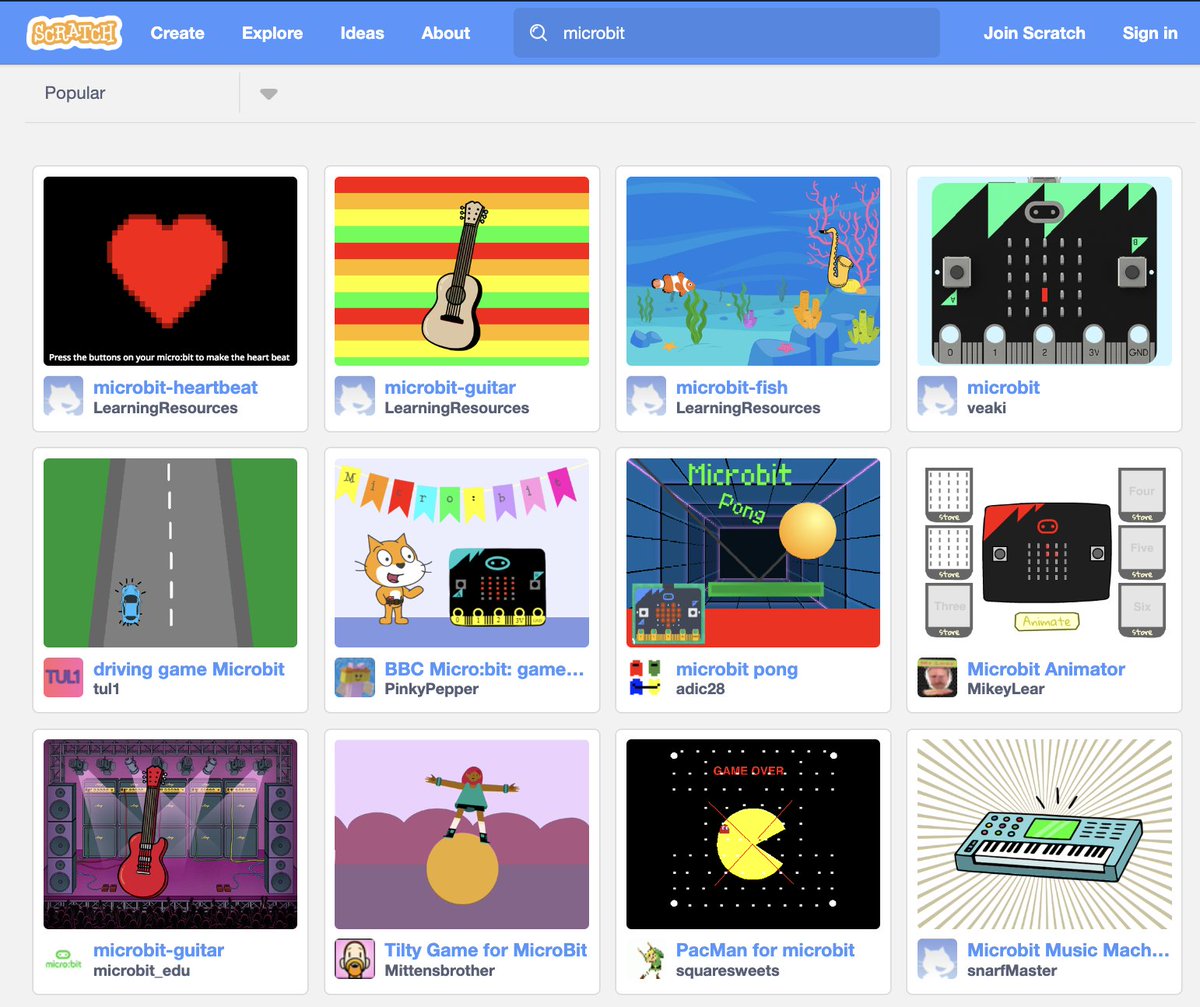This screenshot has height=1007, width=1200.
Task: Click LearningResources under microbit-heartbeat
Action: [x=165, y=408]
